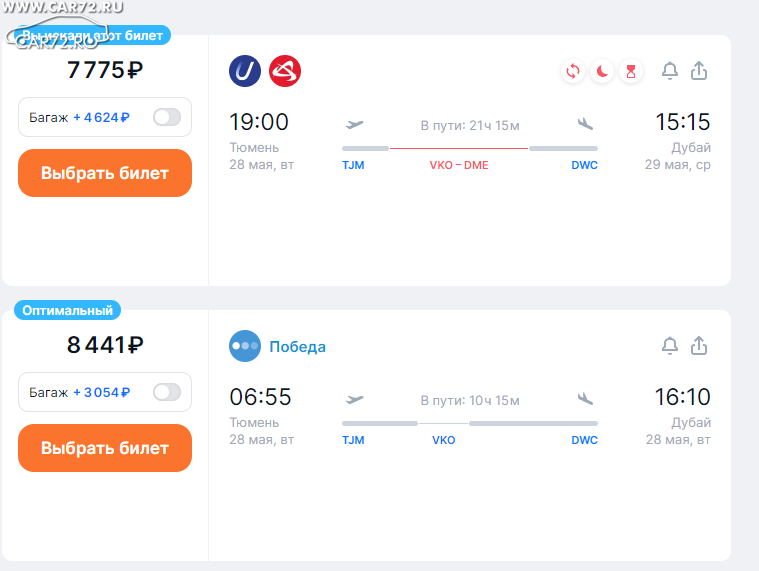Click the red transfer segment on route line
The image size is (759, 571).
[x=459, y=149]
